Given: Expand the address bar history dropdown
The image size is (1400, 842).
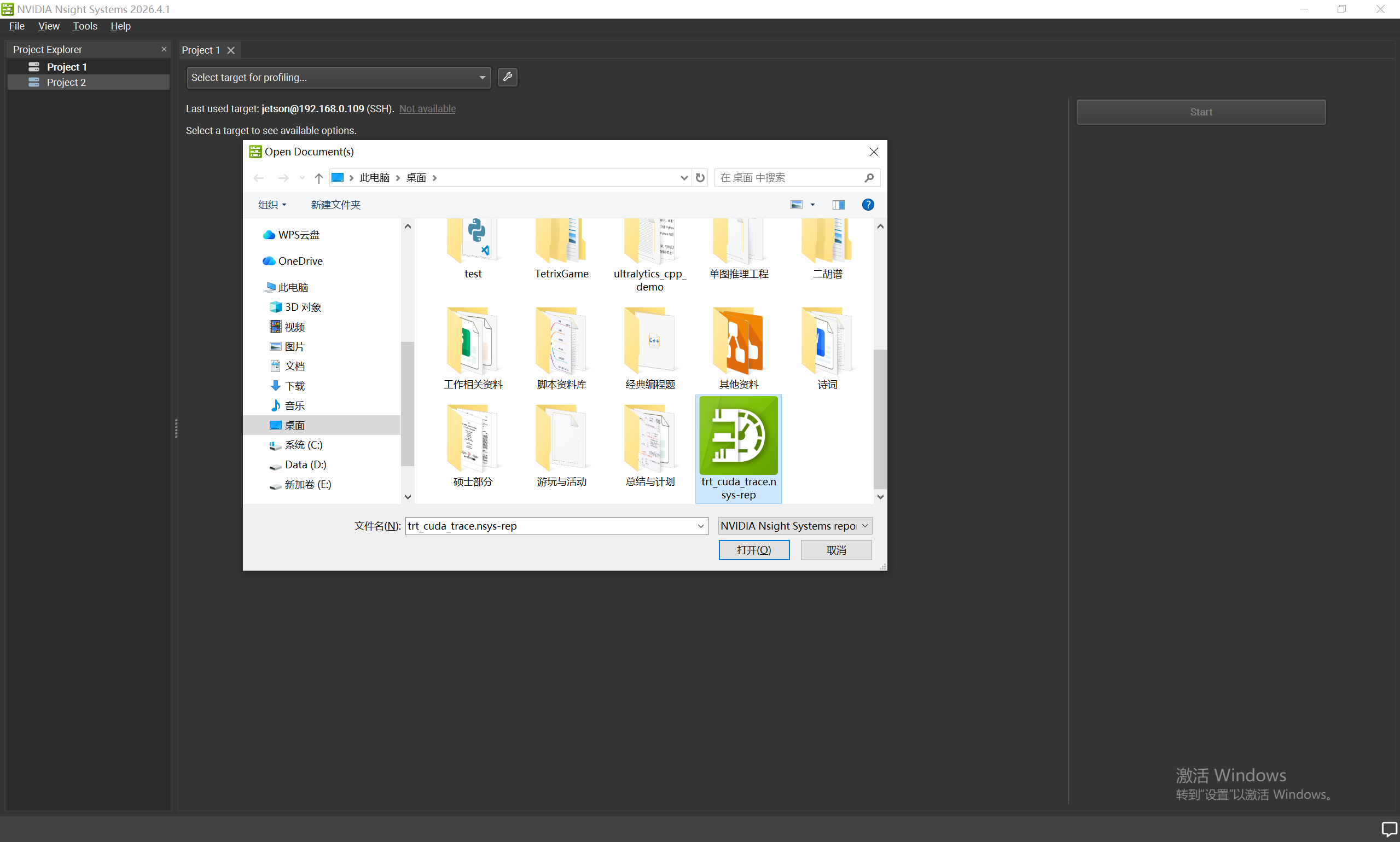Looking at the screenshot, I should tap(684, 178).
